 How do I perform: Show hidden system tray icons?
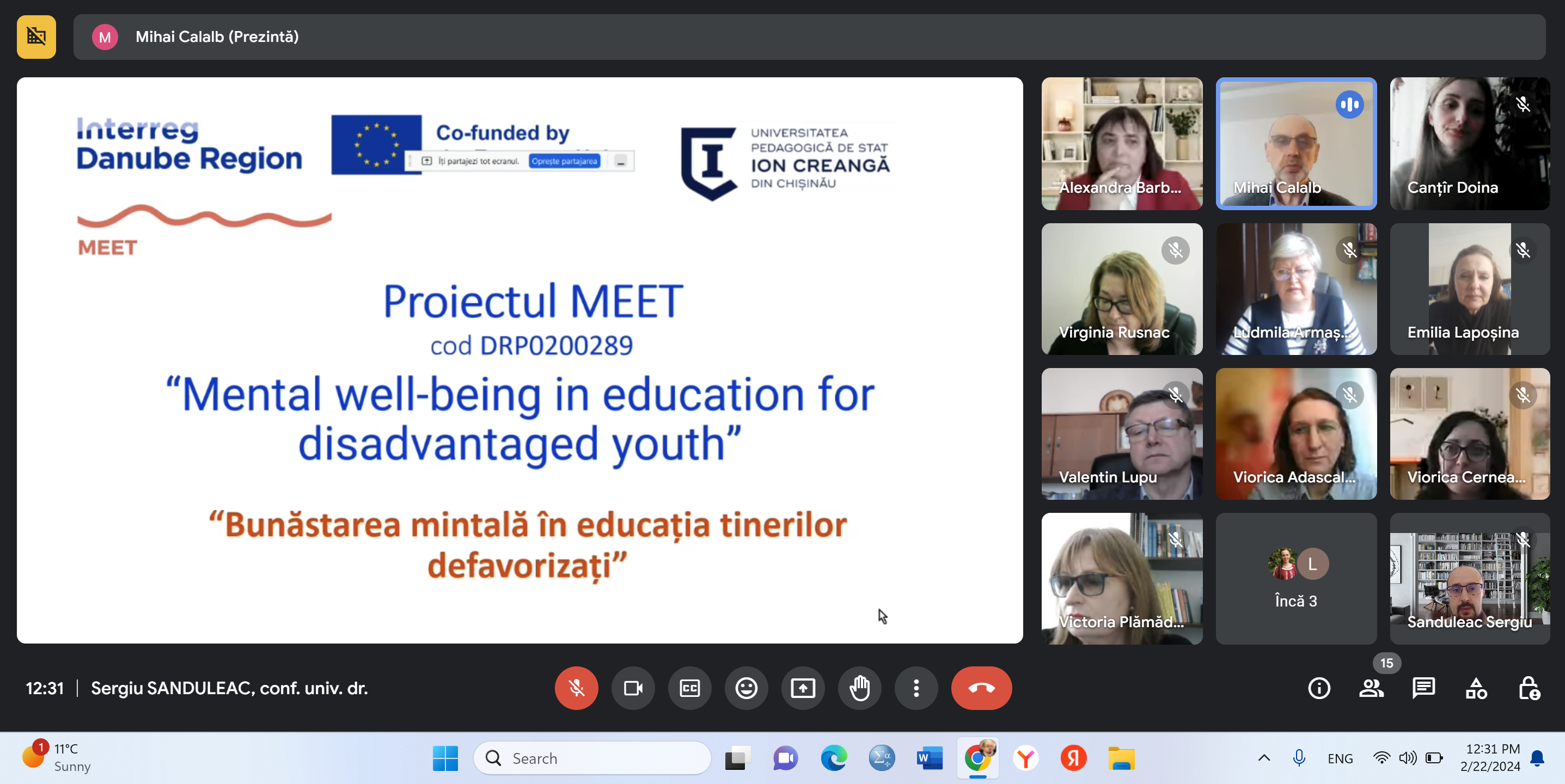(x=1264, y=758)
